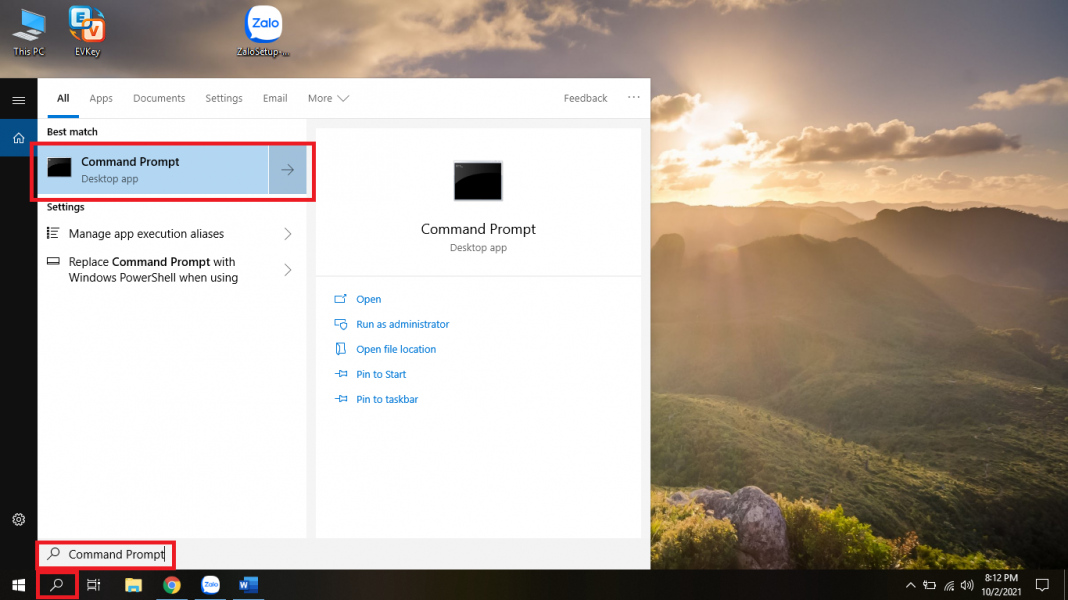This screenshot has height=600, width=1068.
Task: Switch to the Documents search tab
Action: pyautogui.click(x=159, y=98)
